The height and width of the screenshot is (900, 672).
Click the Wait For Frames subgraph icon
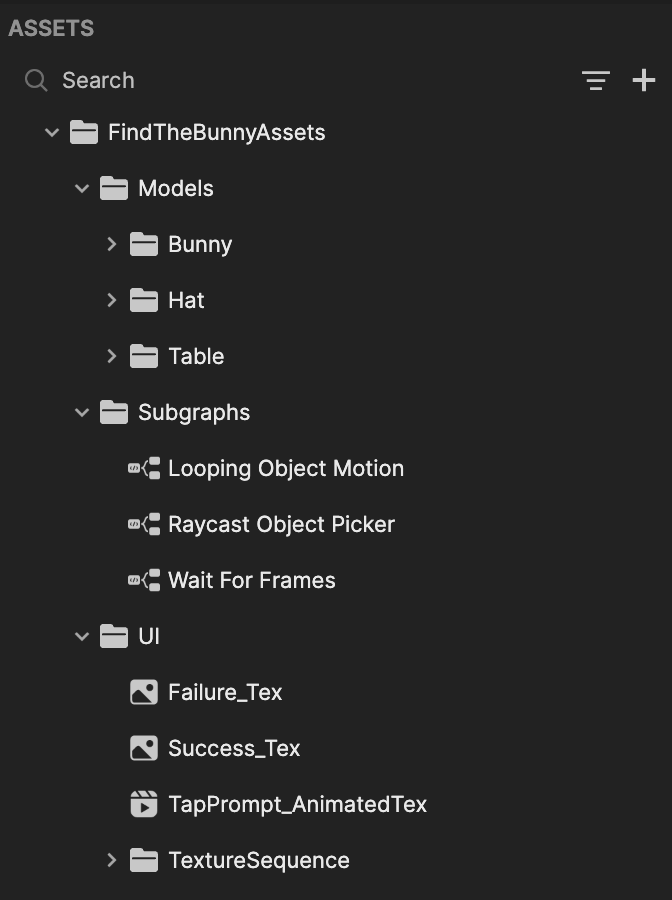pos(144,580)
